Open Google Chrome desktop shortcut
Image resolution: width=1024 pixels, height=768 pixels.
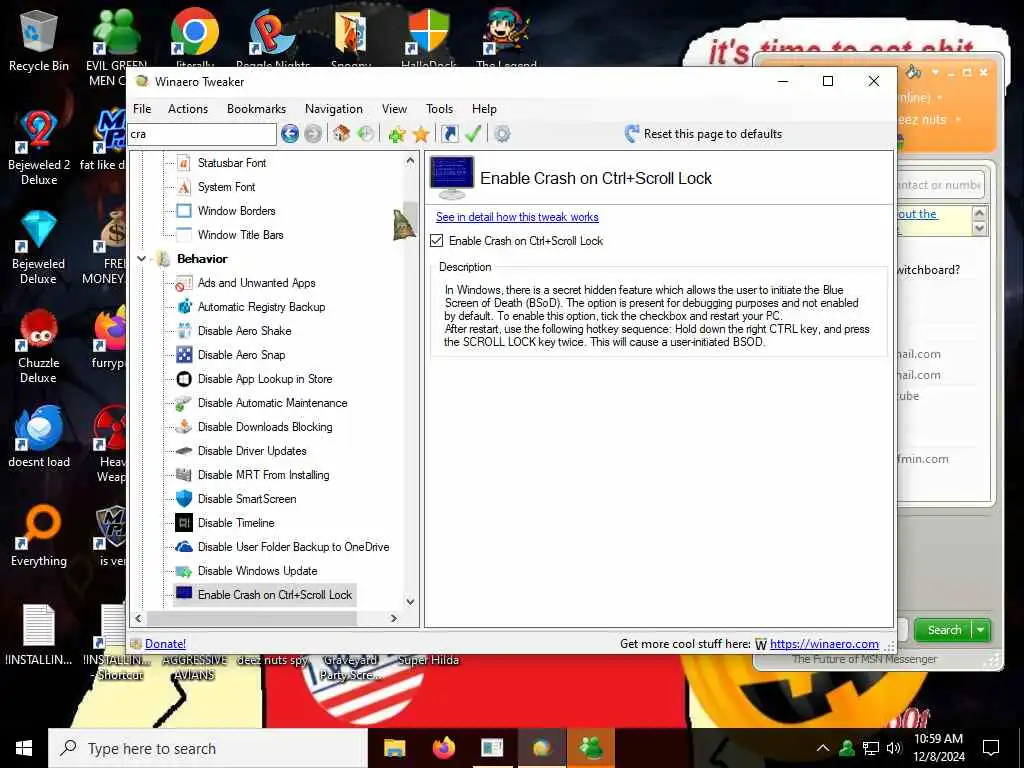pos(195,33)
